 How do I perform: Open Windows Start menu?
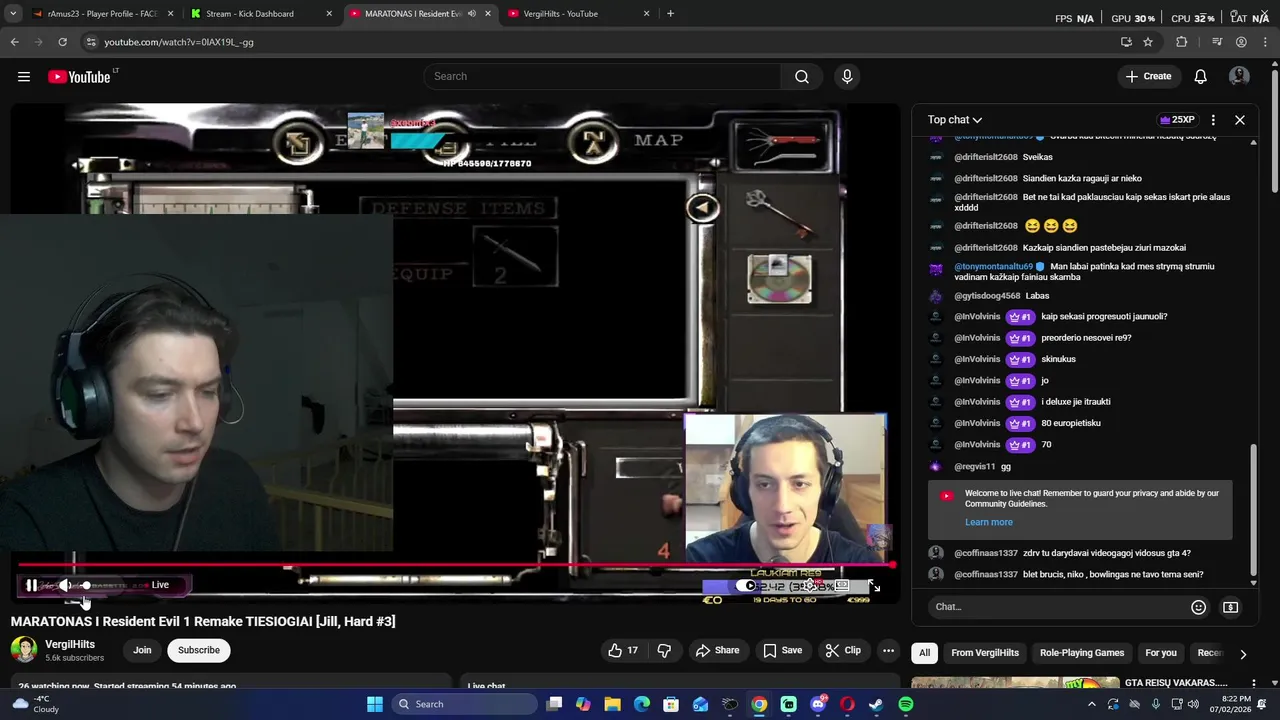tap(374, 704)
